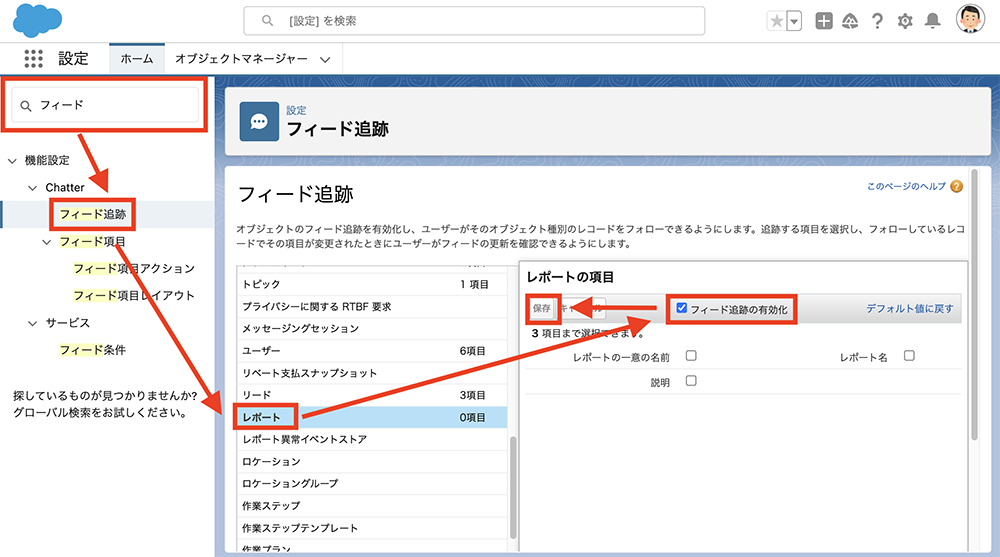Image resolution: width=1000 pixels, height=557 pixels.
Task: Open the このページのヘルプ link
Action: [x=906, y=186]
